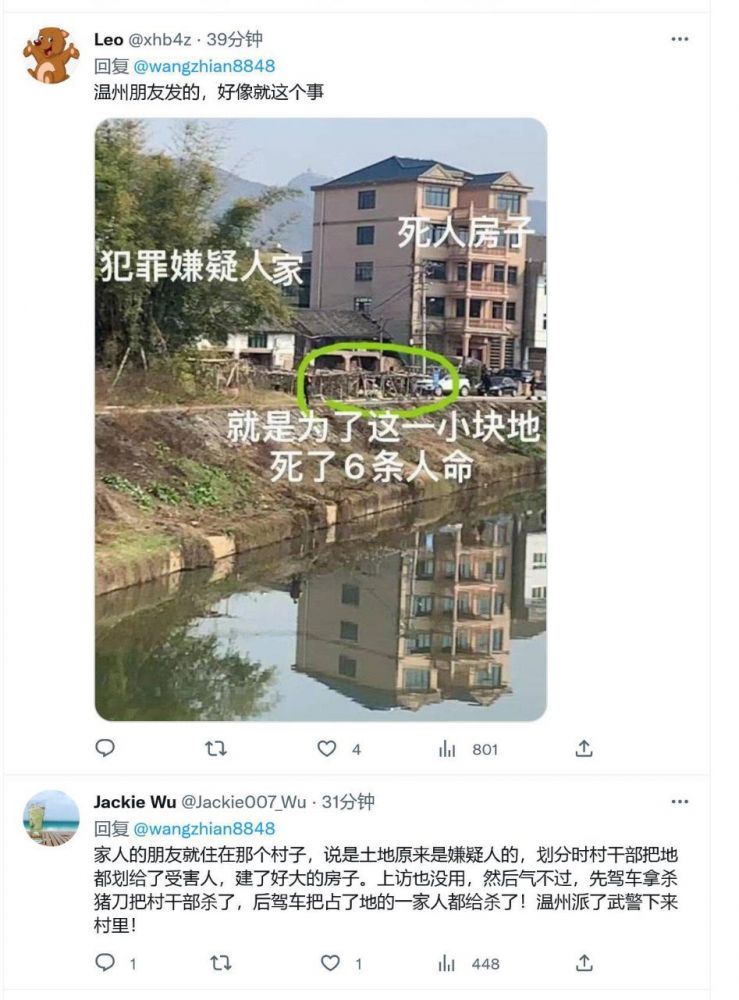Like Leo's tweet with 4 likes
This screenshot has height=1000, width=739.
(x=326, y=748)
